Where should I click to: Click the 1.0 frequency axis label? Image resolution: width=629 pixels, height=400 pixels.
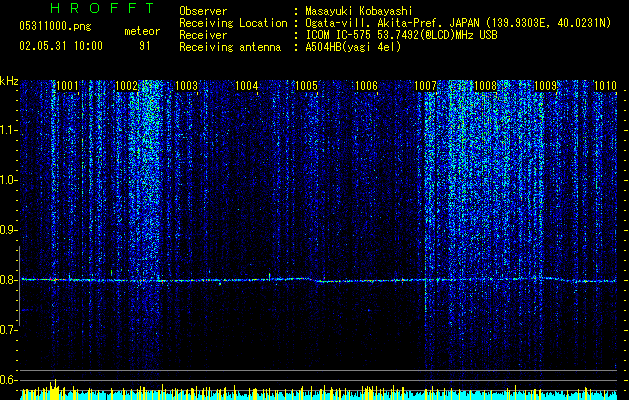pyautogui.click(x=8, y=181)
